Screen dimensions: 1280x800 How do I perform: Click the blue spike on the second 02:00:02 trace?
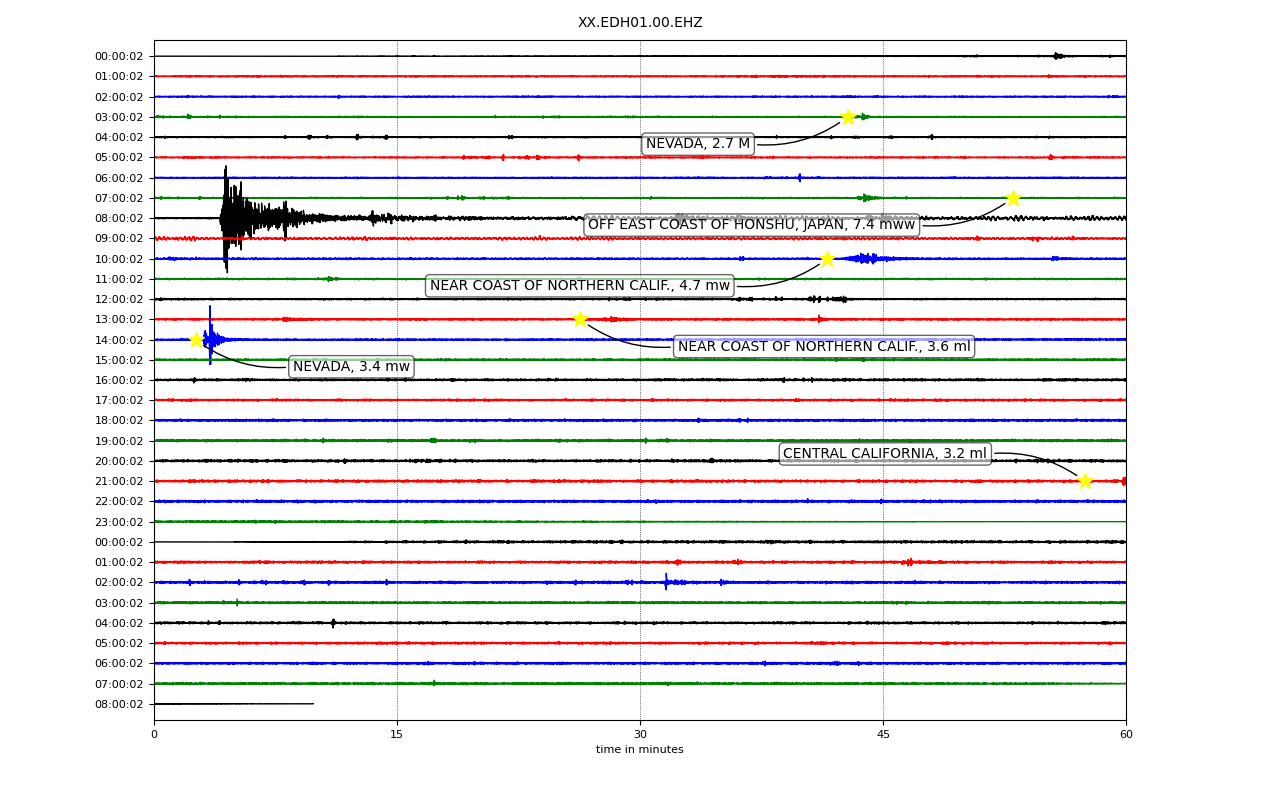[x=666, y=582]
